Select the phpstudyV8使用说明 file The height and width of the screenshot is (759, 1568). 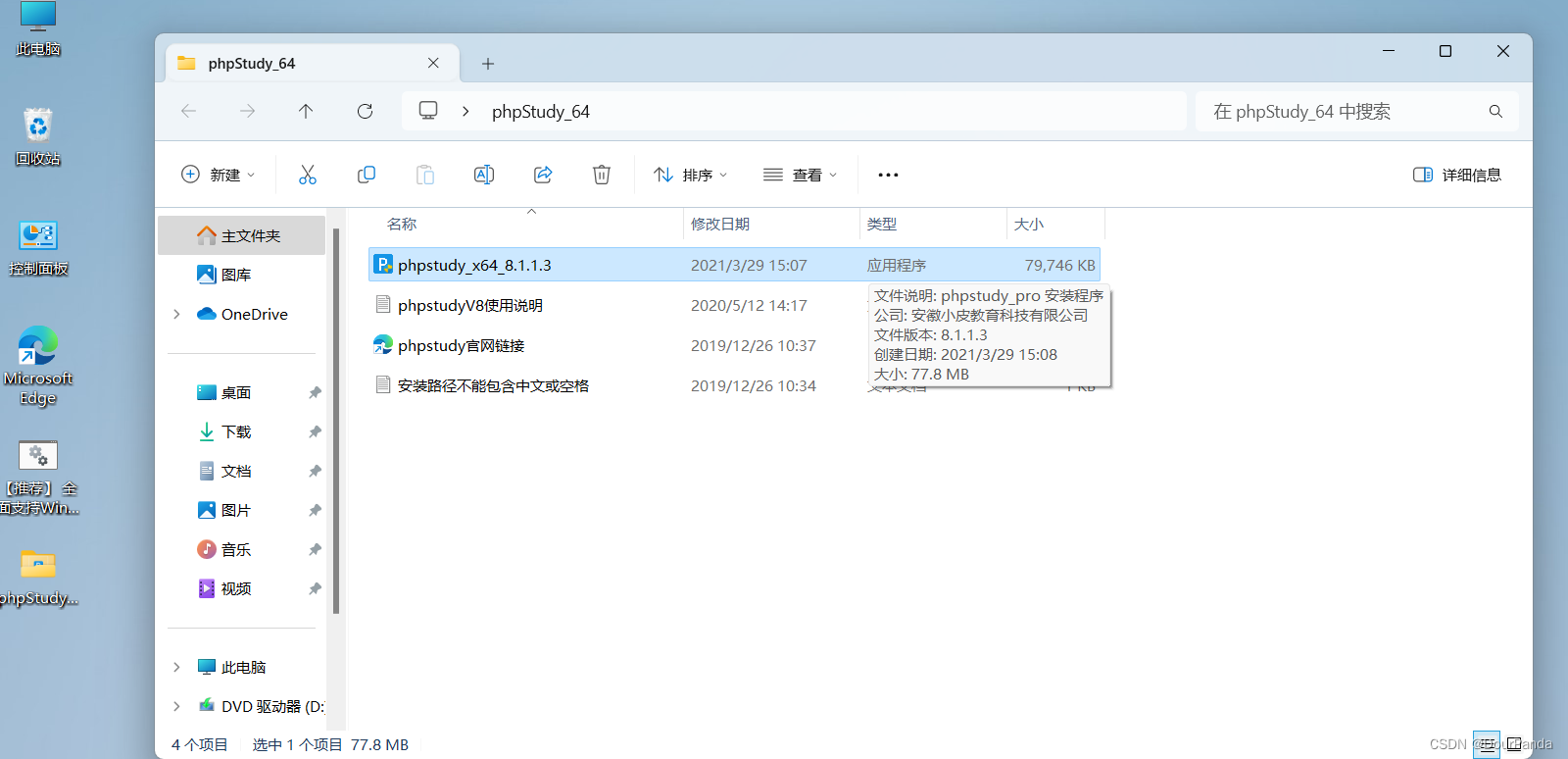point(470,305)
